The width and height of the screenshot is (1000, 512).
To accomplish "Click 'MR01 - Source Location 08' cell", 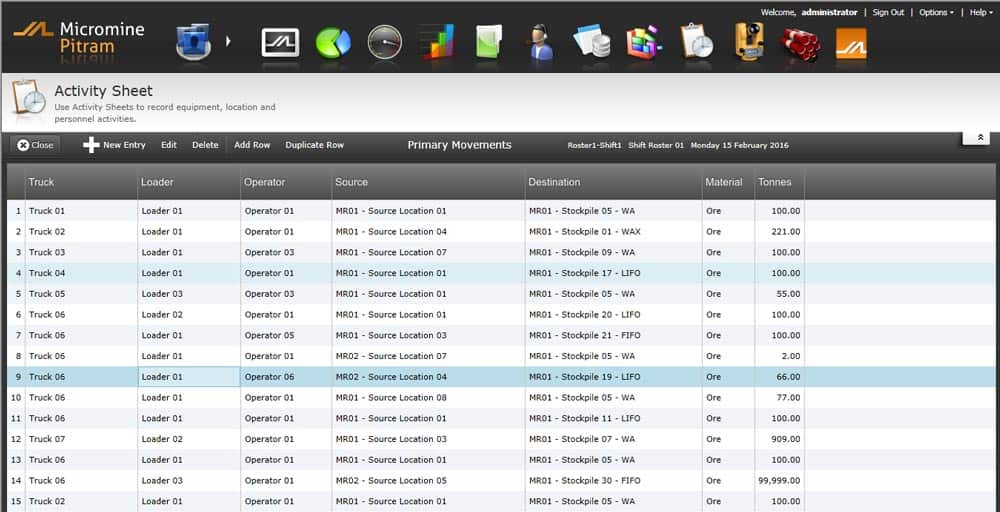I will tap(428, 398).
